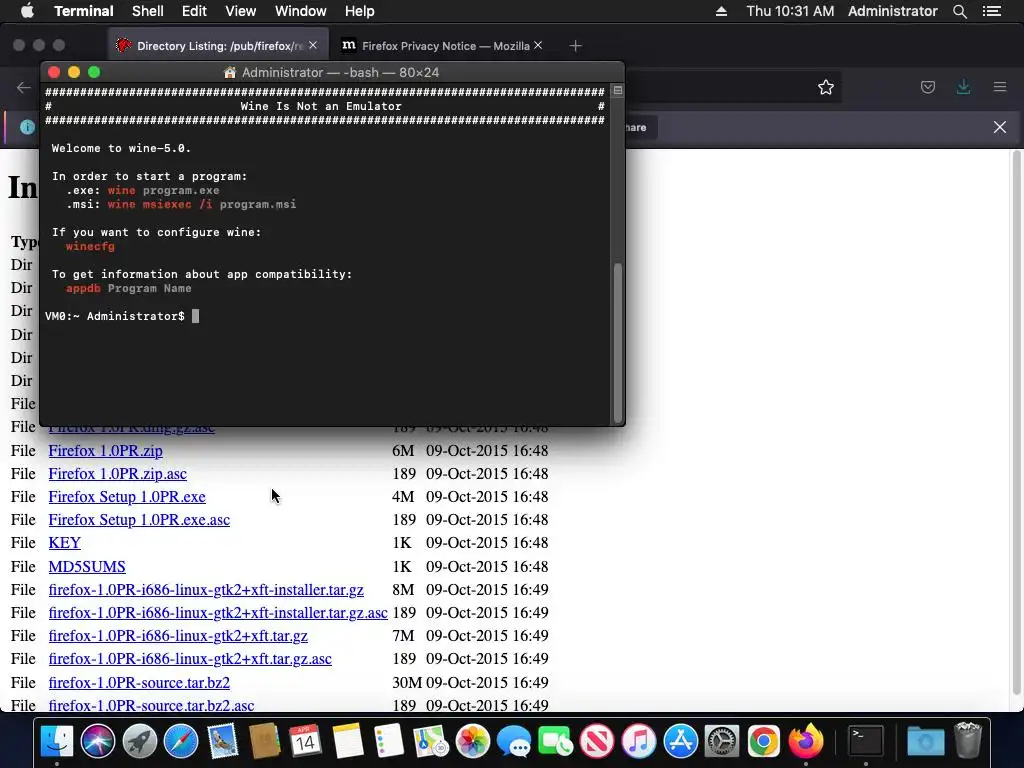1024x768 pixels.
Task: Open Terminal application menu
Action: point(84,11)
